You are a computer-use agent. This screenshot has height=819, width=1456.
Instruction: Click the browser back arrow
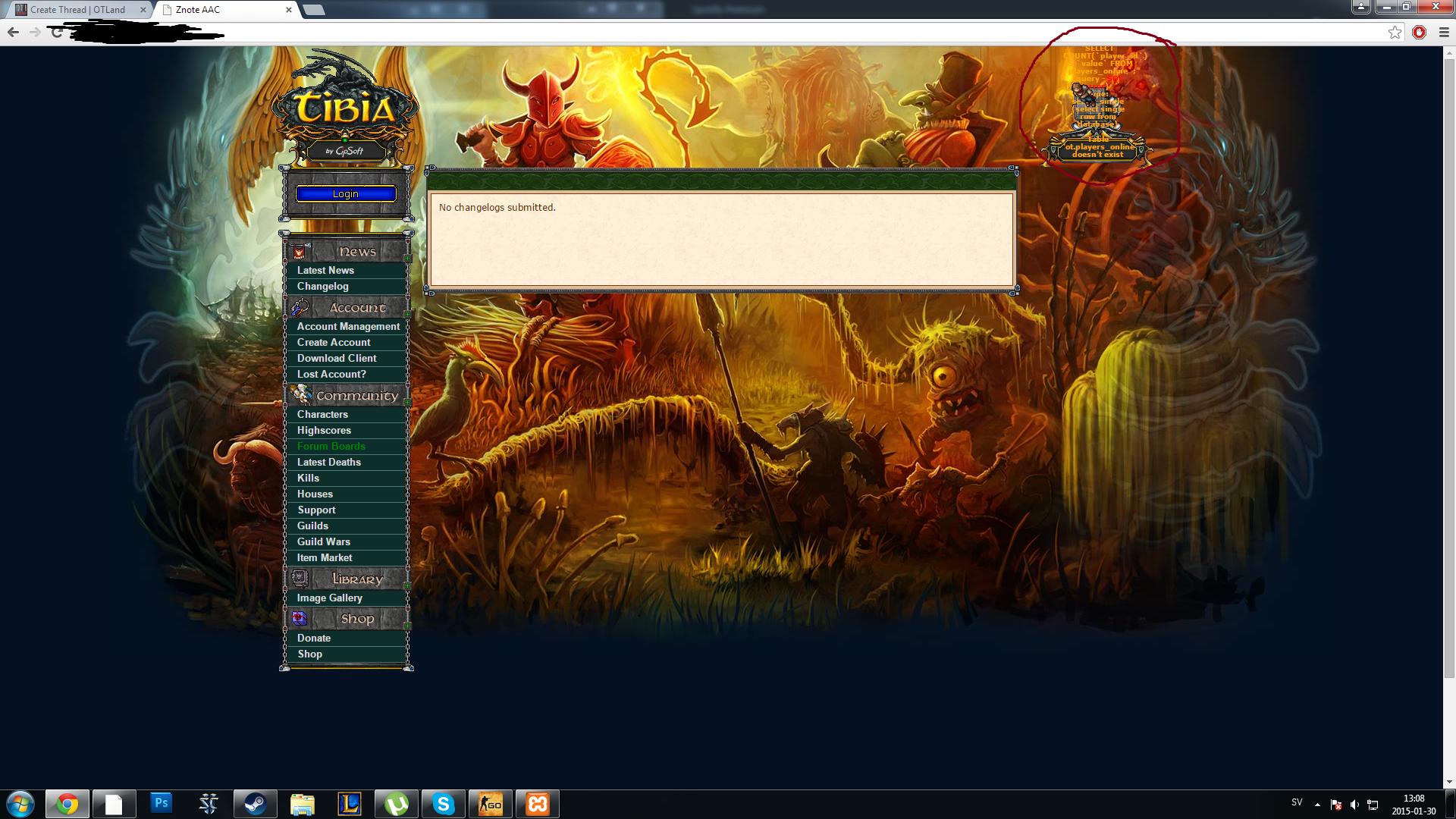(13, 32)
